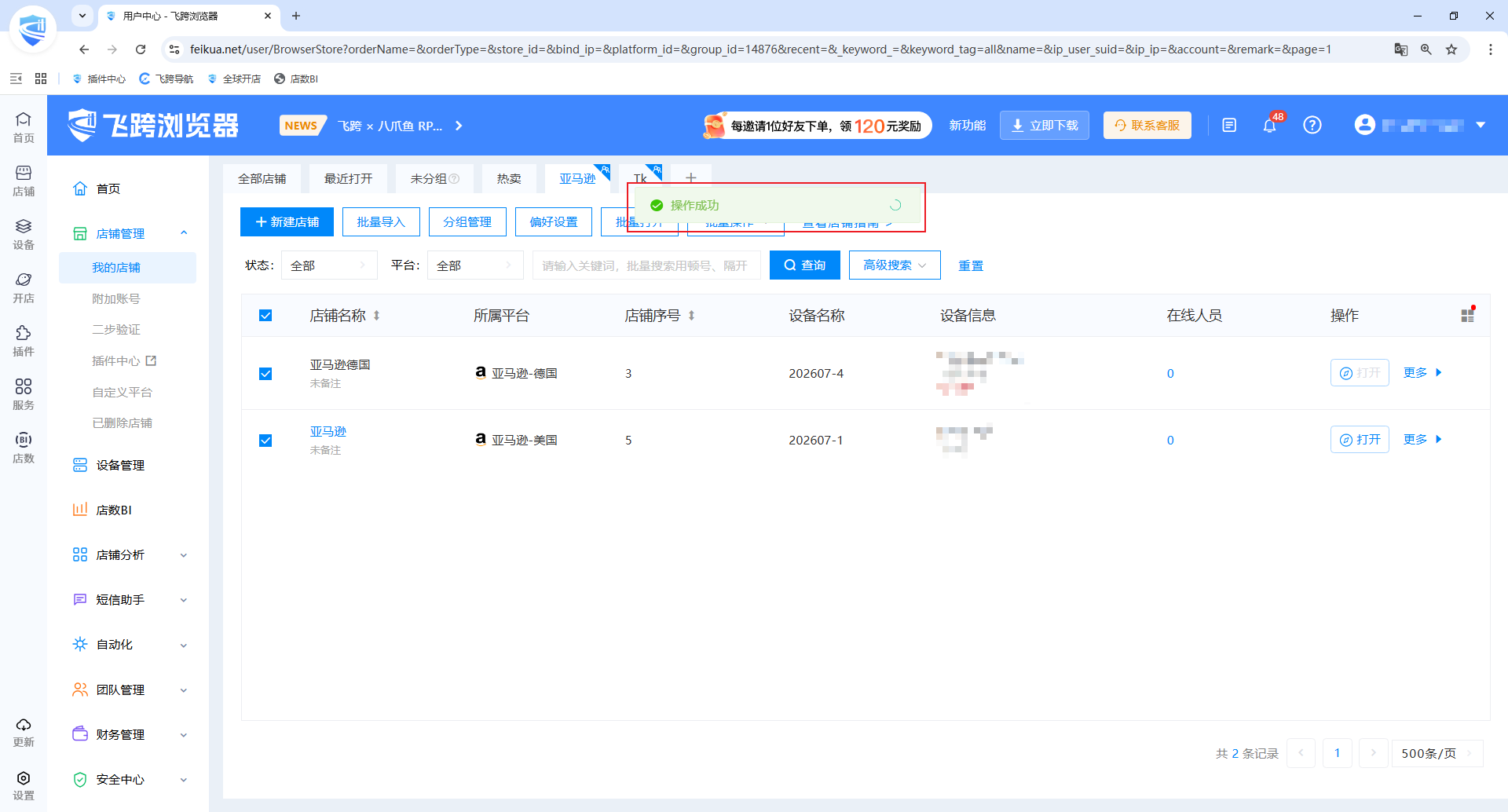Click the 飞跨浏览器 logo

(x=153, y=126)
